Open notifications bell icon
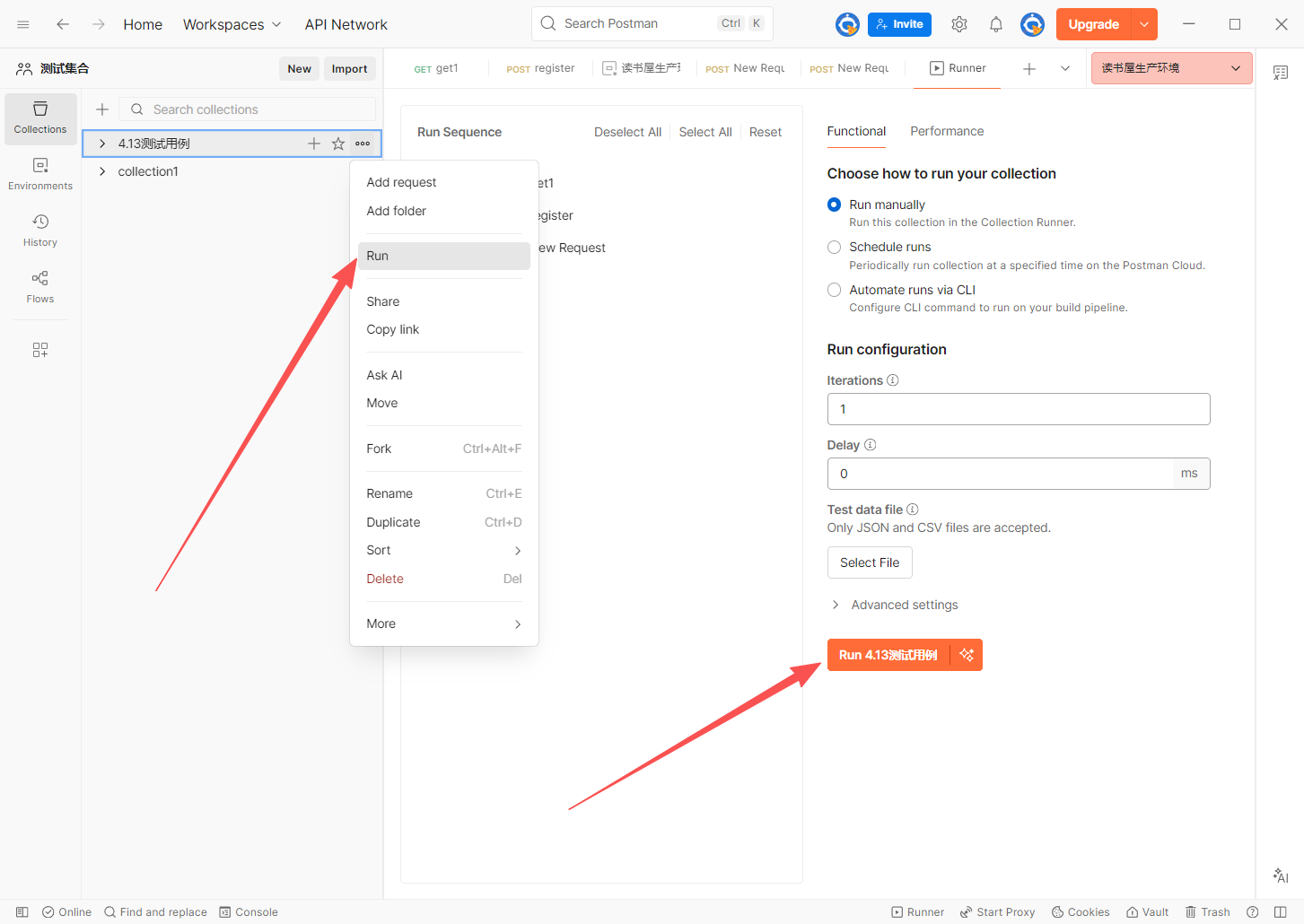 [x=996, y=24]
